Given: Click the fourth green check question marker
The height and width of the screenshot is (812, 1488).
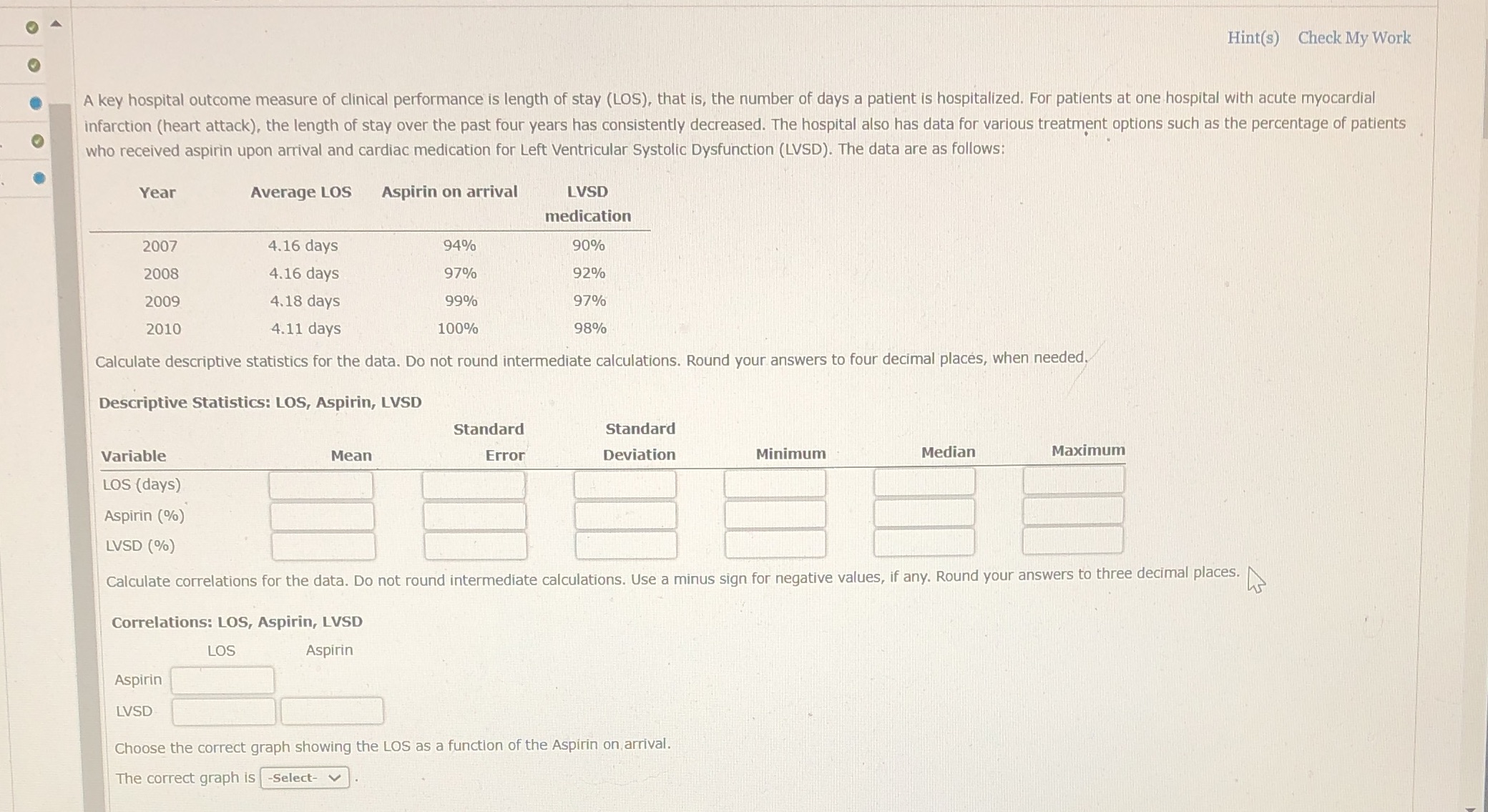Looking at the screenshot, I should point(37,139).
